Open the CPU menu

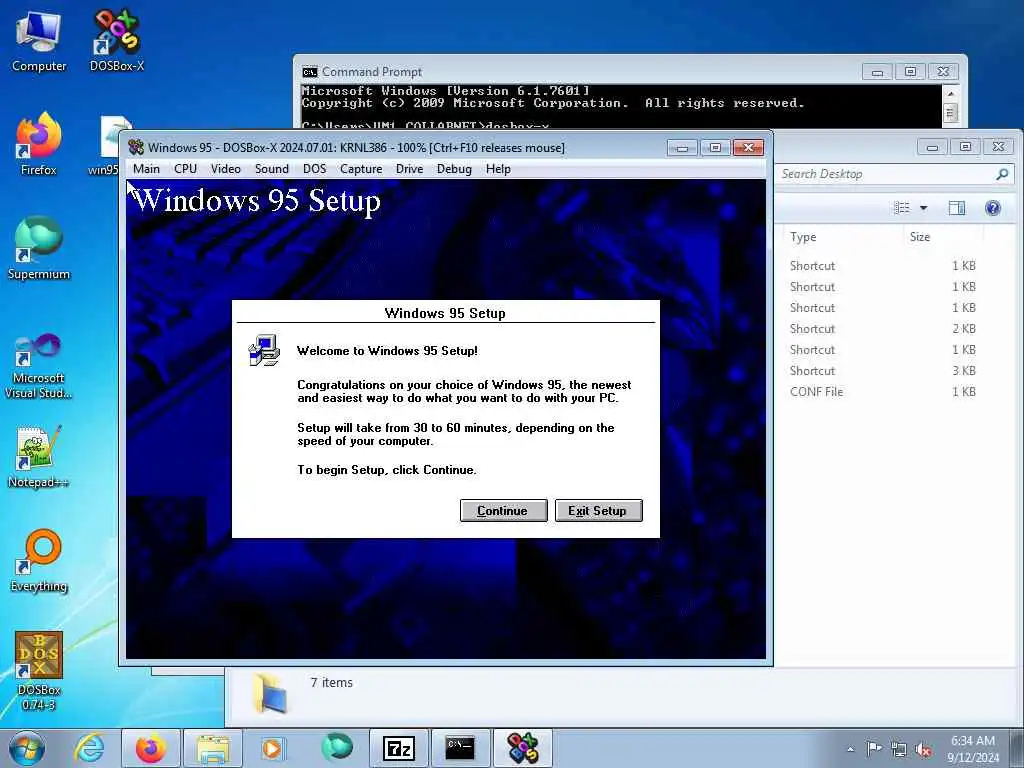point(185,169)
